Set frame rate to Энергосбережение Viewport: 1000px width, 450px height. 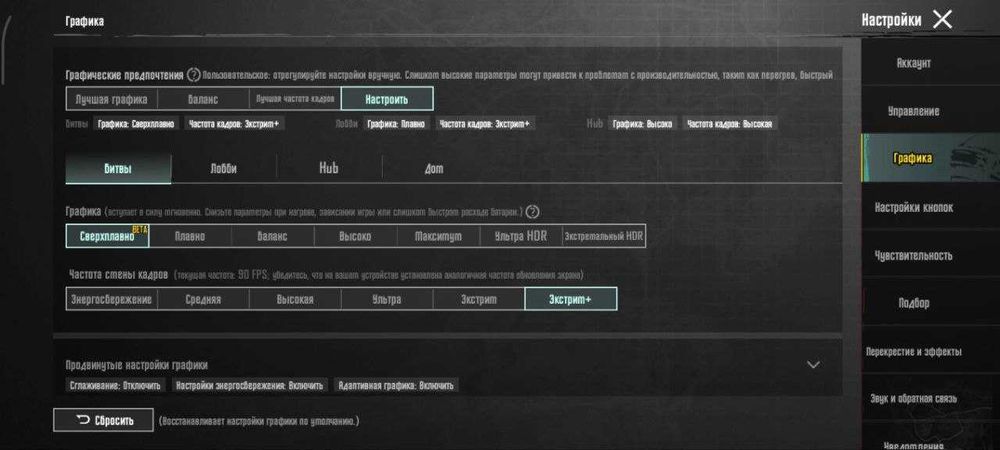pos(112,299)
